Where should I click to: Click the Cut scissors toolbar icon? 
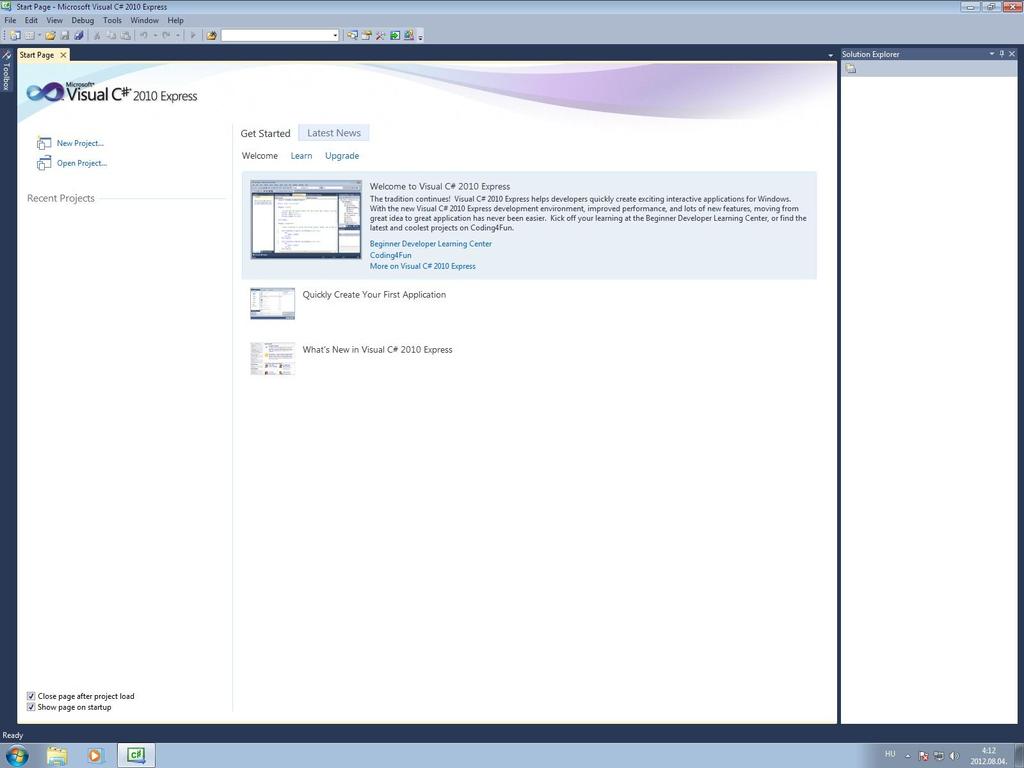97,35
